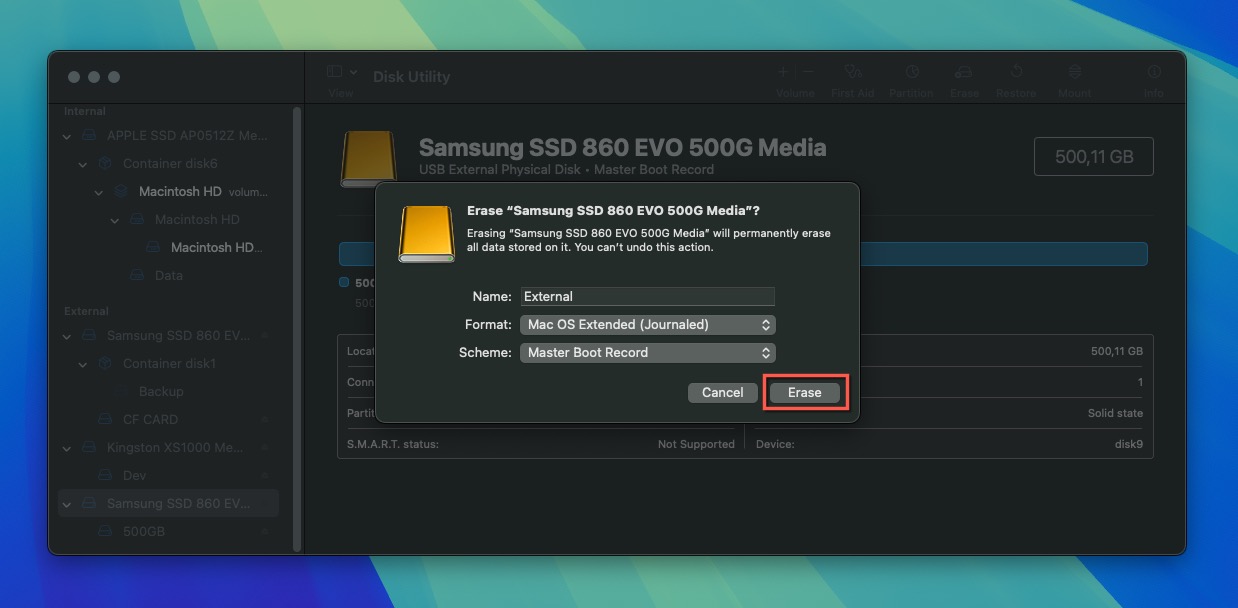
Task: Click the Not Supported S.M.A.R.T. value
Action: [x=696, y=444]
